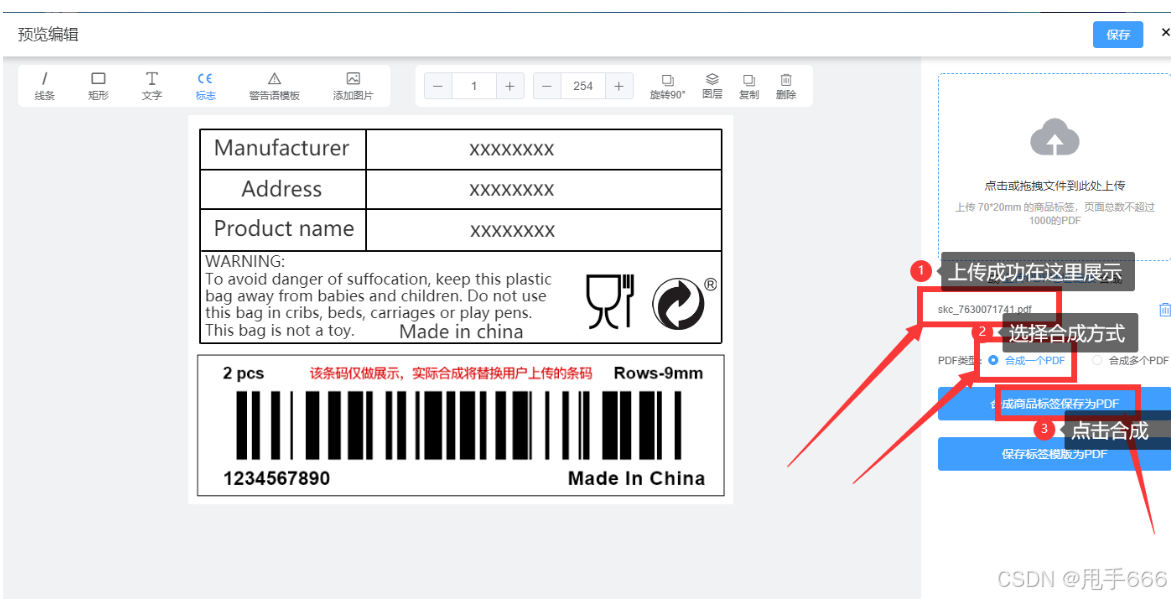Image resolution: width=1171 pixels, height=599 pixels.
Task: Click xxxxxxxx value beside Product name
Action: click(512, 230)
